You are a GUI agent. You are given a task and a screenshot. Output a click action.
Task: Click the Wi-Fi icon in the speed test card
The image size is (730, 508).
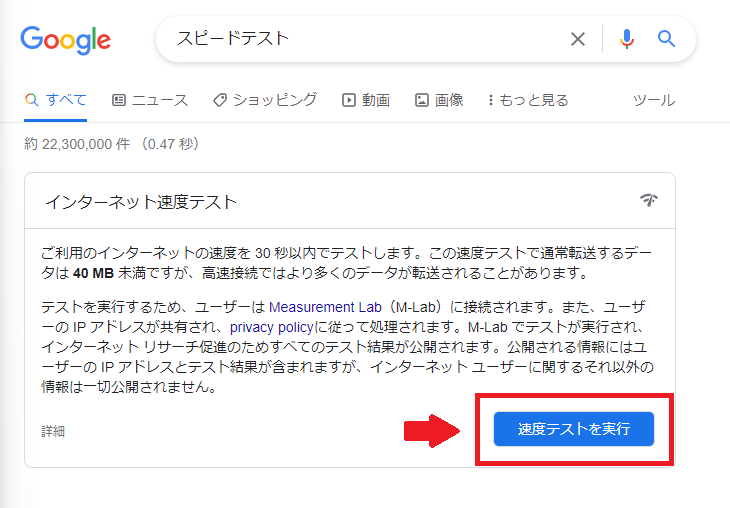coord(649,200)
